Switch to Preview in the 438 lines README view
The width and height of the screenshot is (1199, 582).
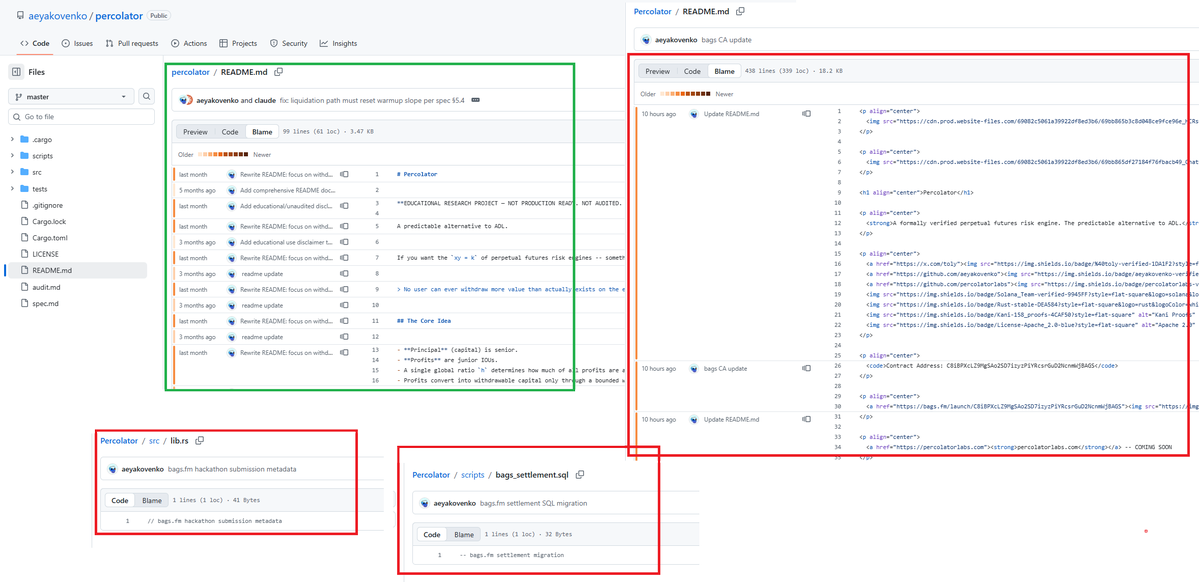[x=658, y=71]
